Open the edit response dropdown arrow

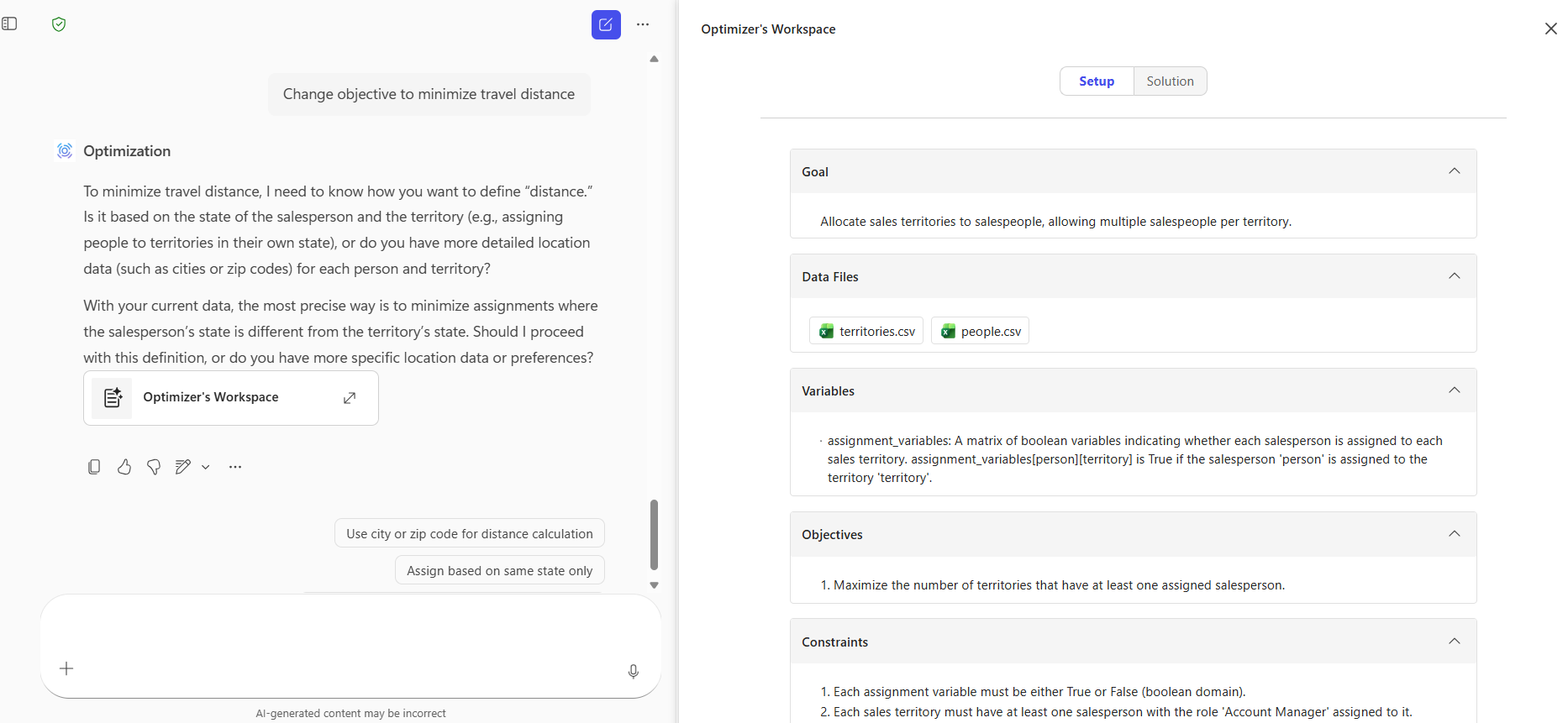coord(206,467)
